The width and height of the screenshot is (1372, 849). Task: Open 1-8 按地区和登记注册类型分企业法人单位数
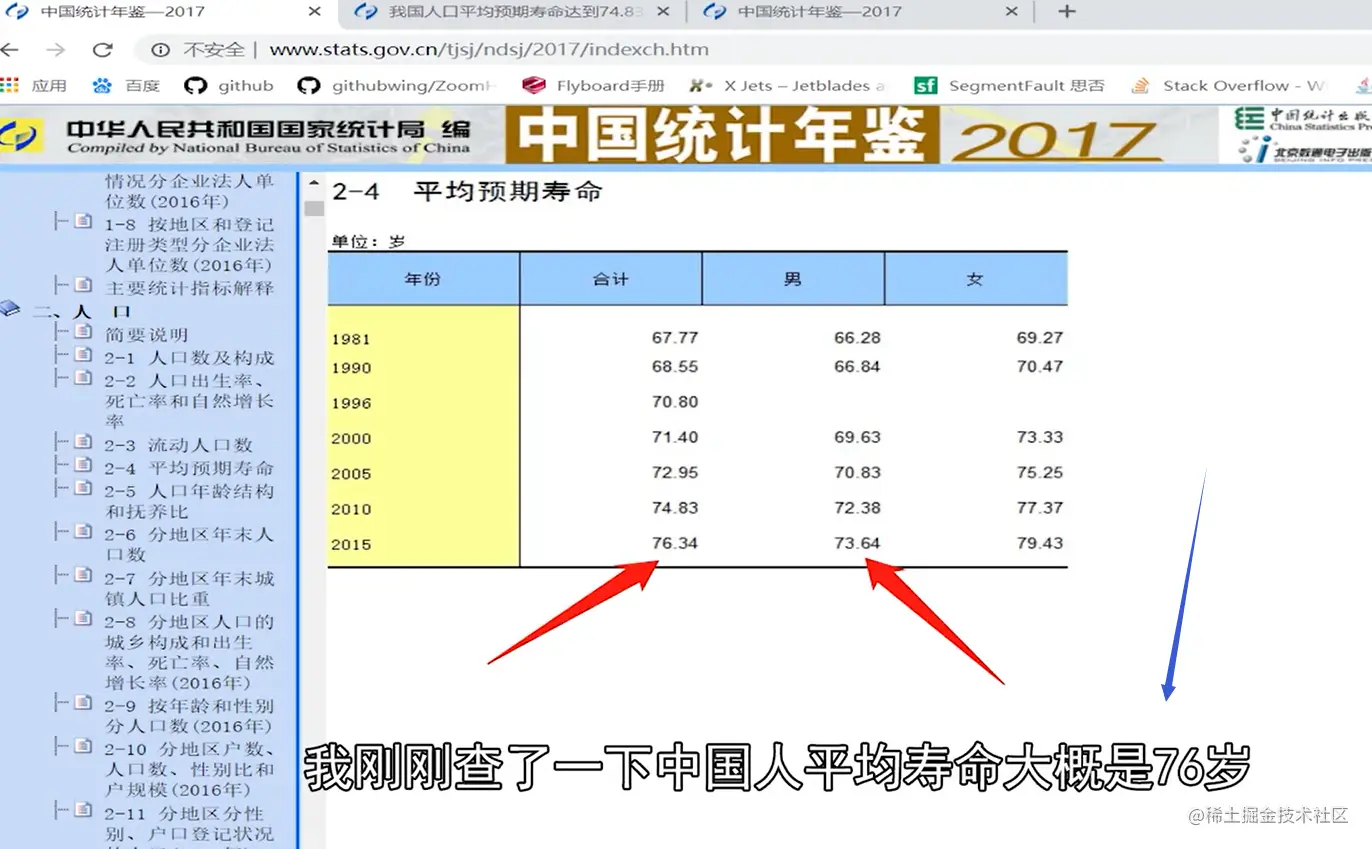pos(189,244)
